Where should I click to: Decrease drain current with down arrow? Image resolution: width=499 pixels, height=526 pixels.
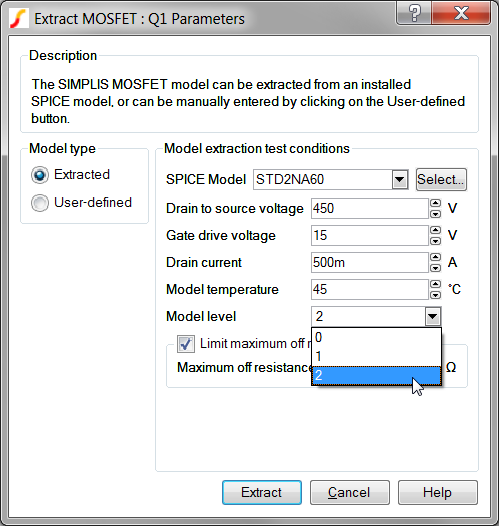coord(435,268)
